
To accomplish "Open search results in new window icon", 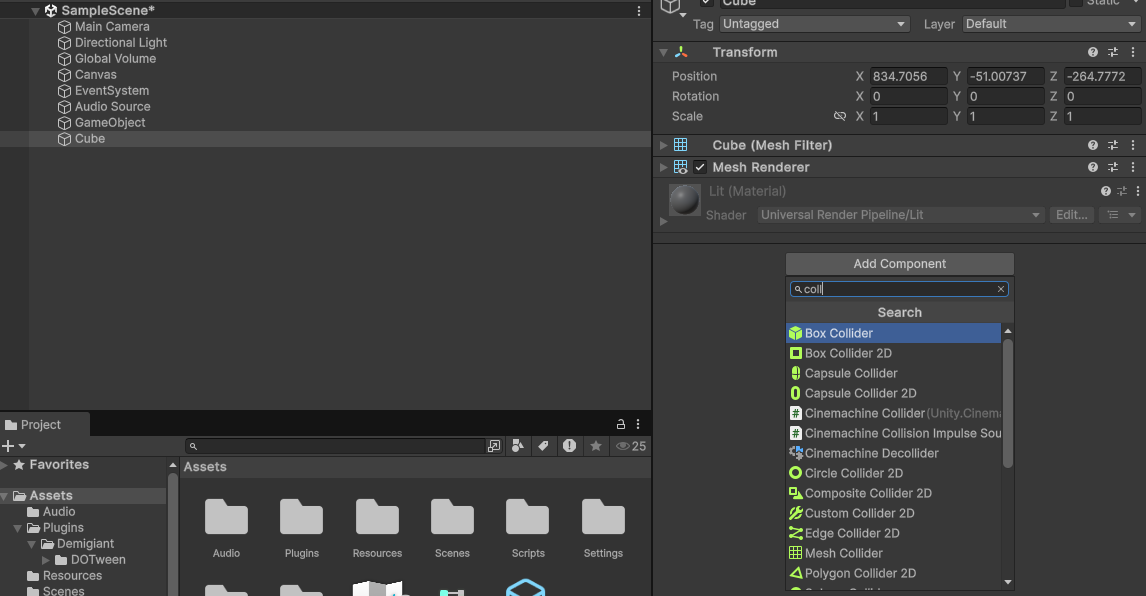I will coord(494,446).
